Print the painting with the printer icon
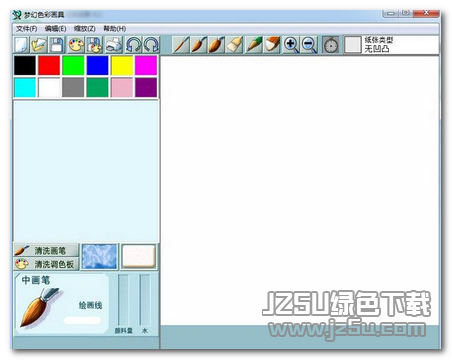This screenshot has height=360, width=452. point(114,45)
